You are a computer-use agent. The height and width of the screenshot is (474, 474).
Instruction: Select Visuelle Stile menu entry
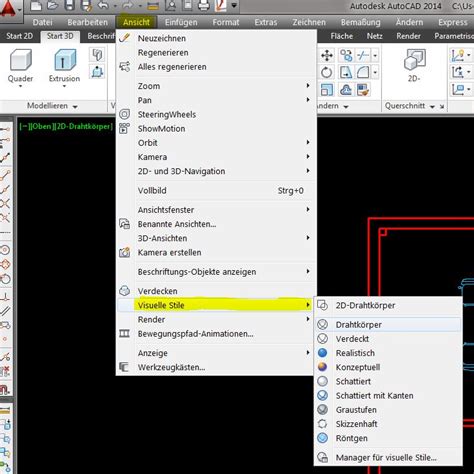pos(215,305)
